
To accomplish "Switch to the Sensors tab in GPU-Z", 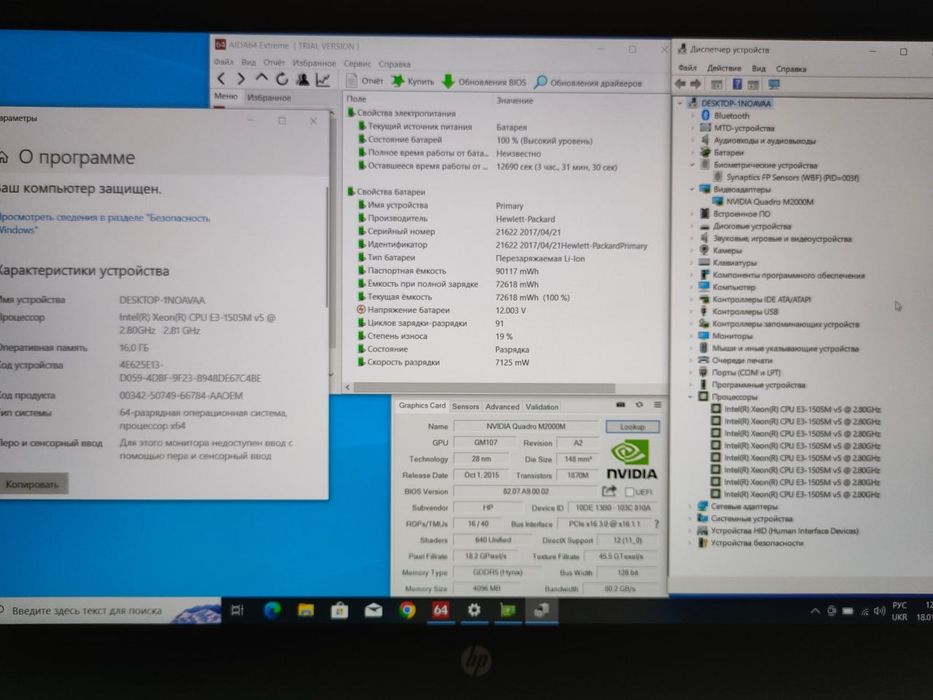I will [465, 407].
